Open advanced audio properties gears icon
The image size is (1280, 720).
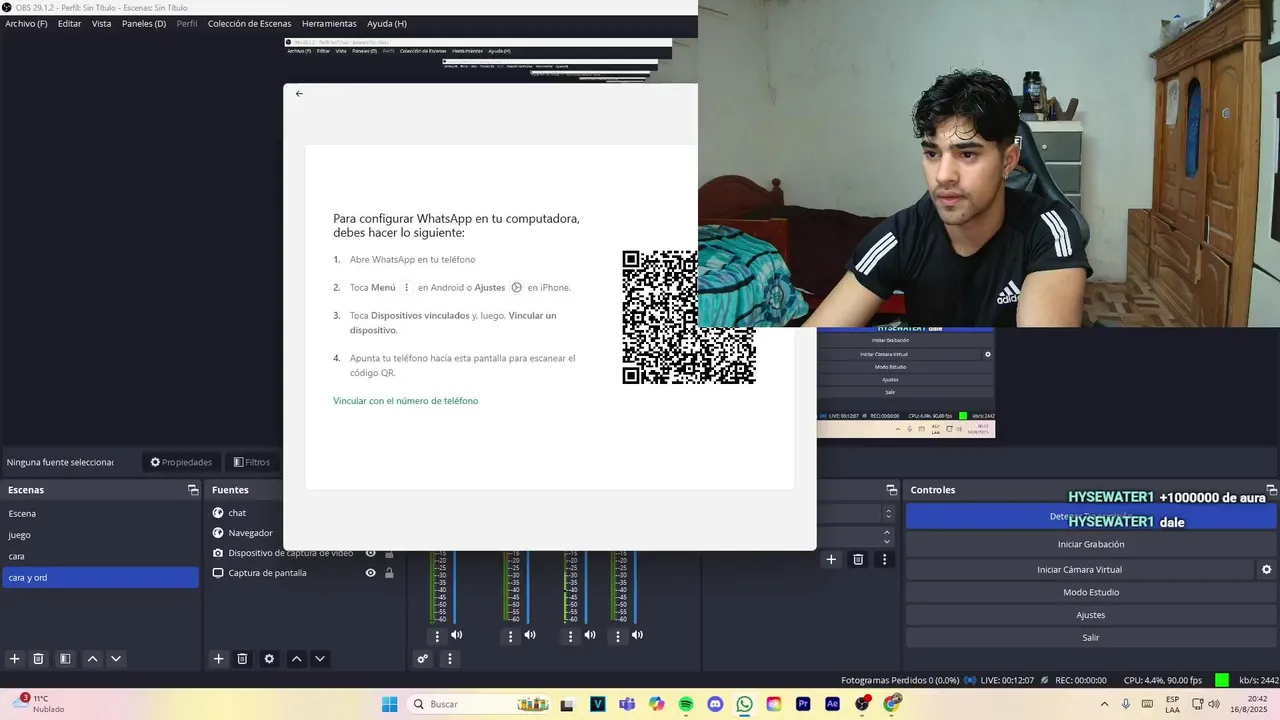423,659
